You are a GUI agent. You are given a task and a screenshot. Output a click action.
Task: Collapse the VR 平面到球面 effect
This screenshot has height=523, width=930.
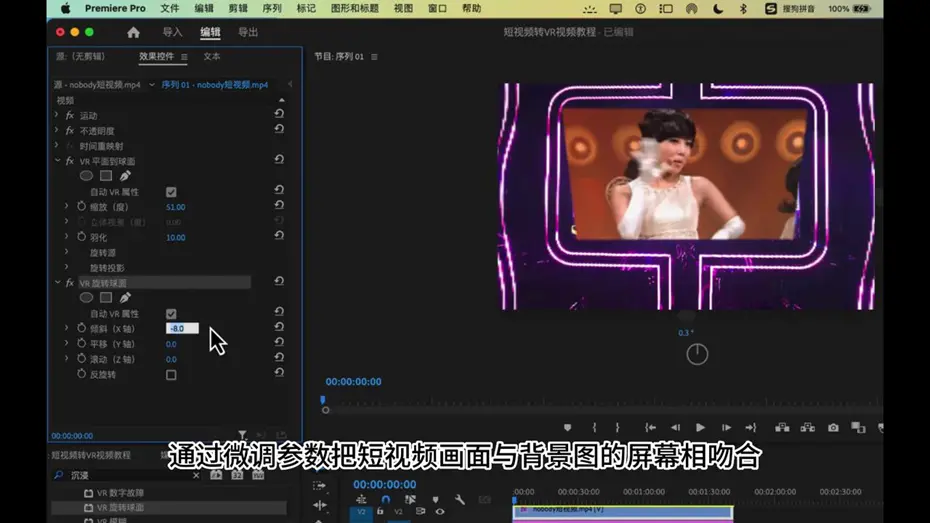[x=58, y=161]
